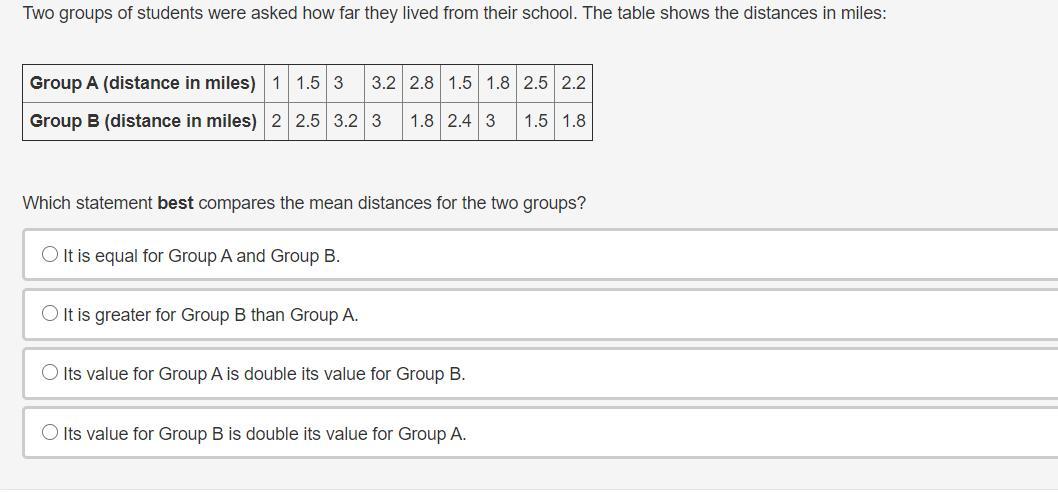Click Group A's first value cell '1'

click(x=276, y=83)
